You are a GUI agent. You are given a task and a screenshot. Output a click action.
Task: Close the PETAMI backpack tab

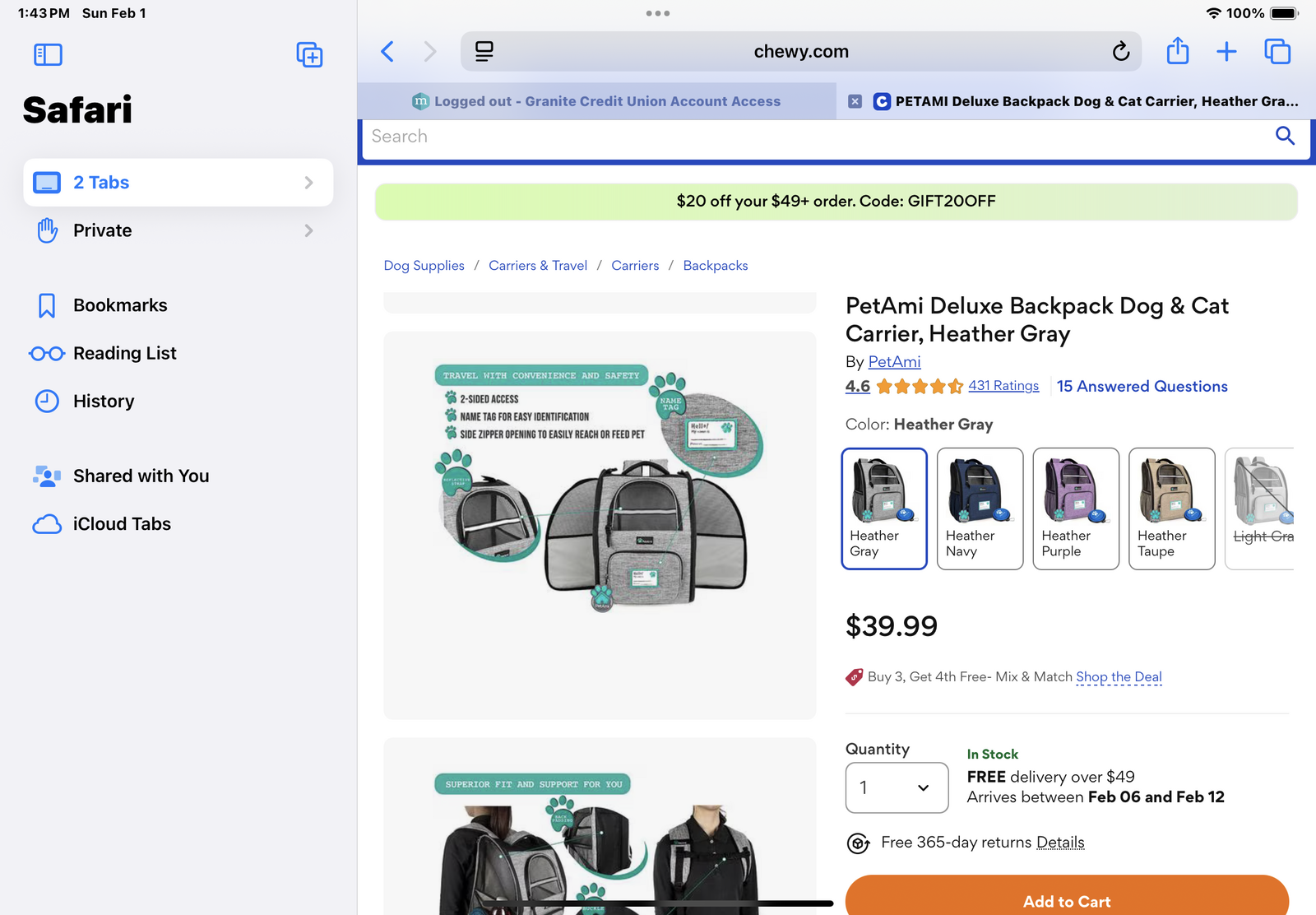click(x=855, y=101)
